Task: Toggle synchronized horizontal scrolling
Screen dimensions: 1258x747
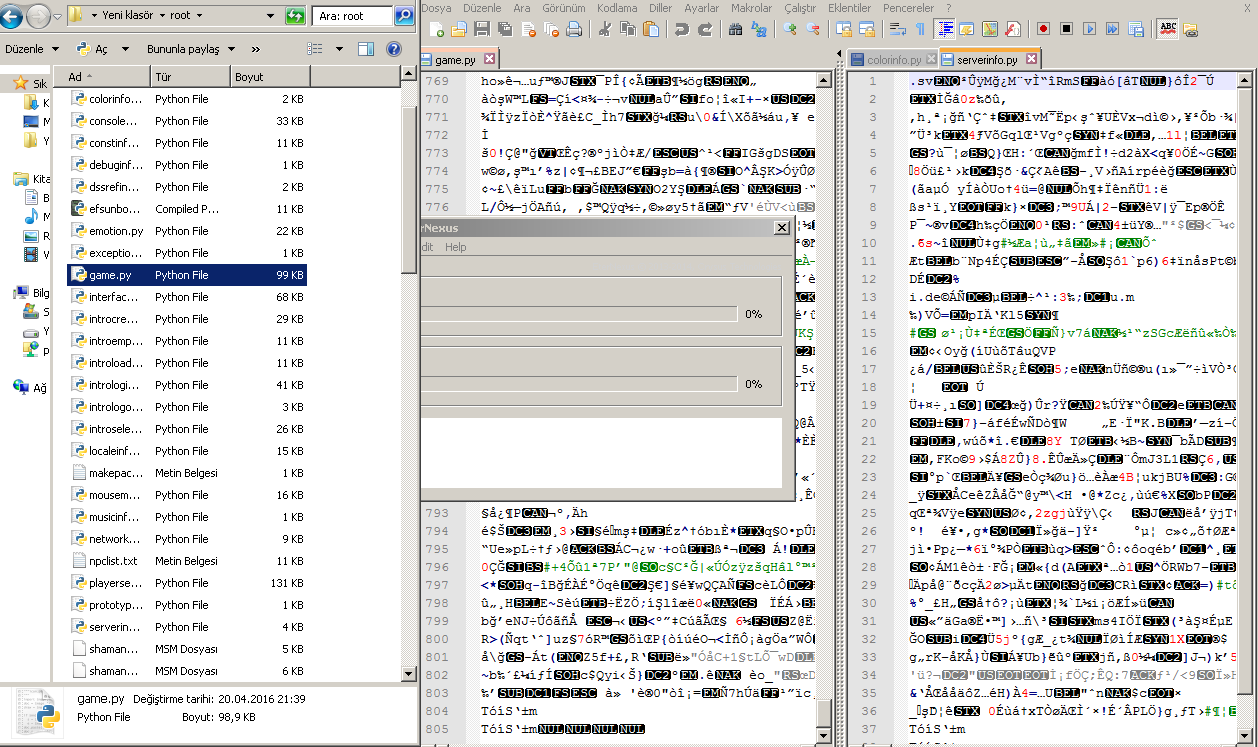Action: point(867,30)
